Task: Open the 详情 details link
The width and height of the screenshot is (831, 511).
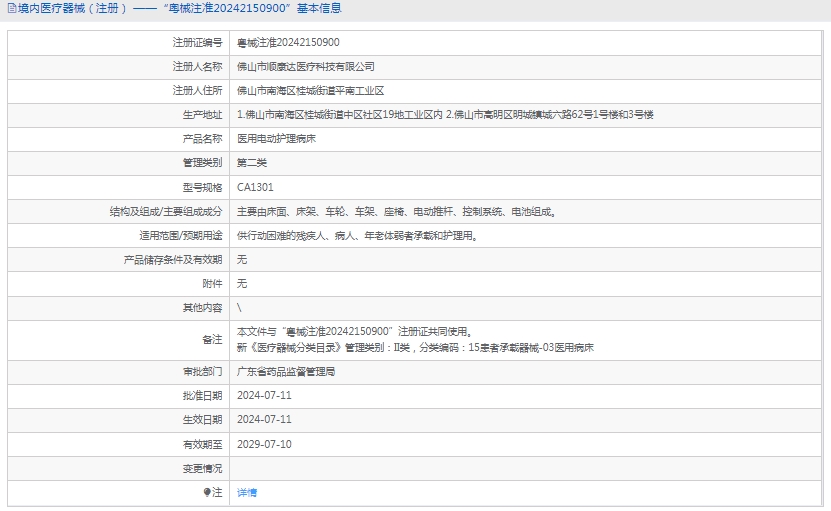Action: tap(246, 493)
